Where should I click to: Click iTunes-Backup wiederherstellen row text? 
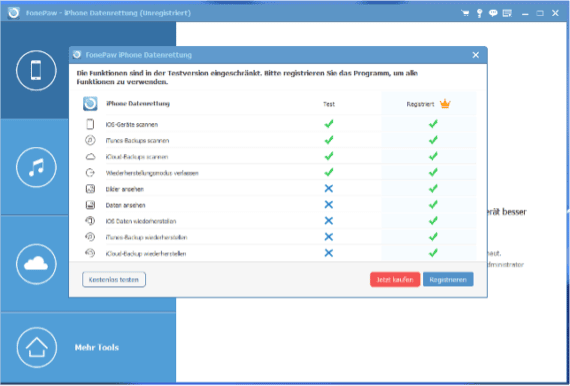tap(146, 238)
